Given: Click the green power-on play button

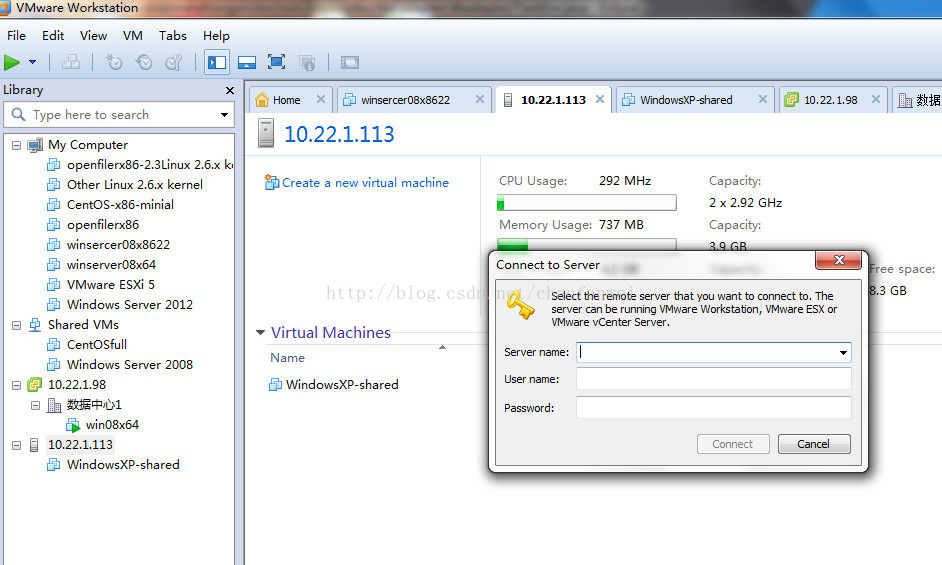Looking at the screenshot, I should [x=12, y=62].
